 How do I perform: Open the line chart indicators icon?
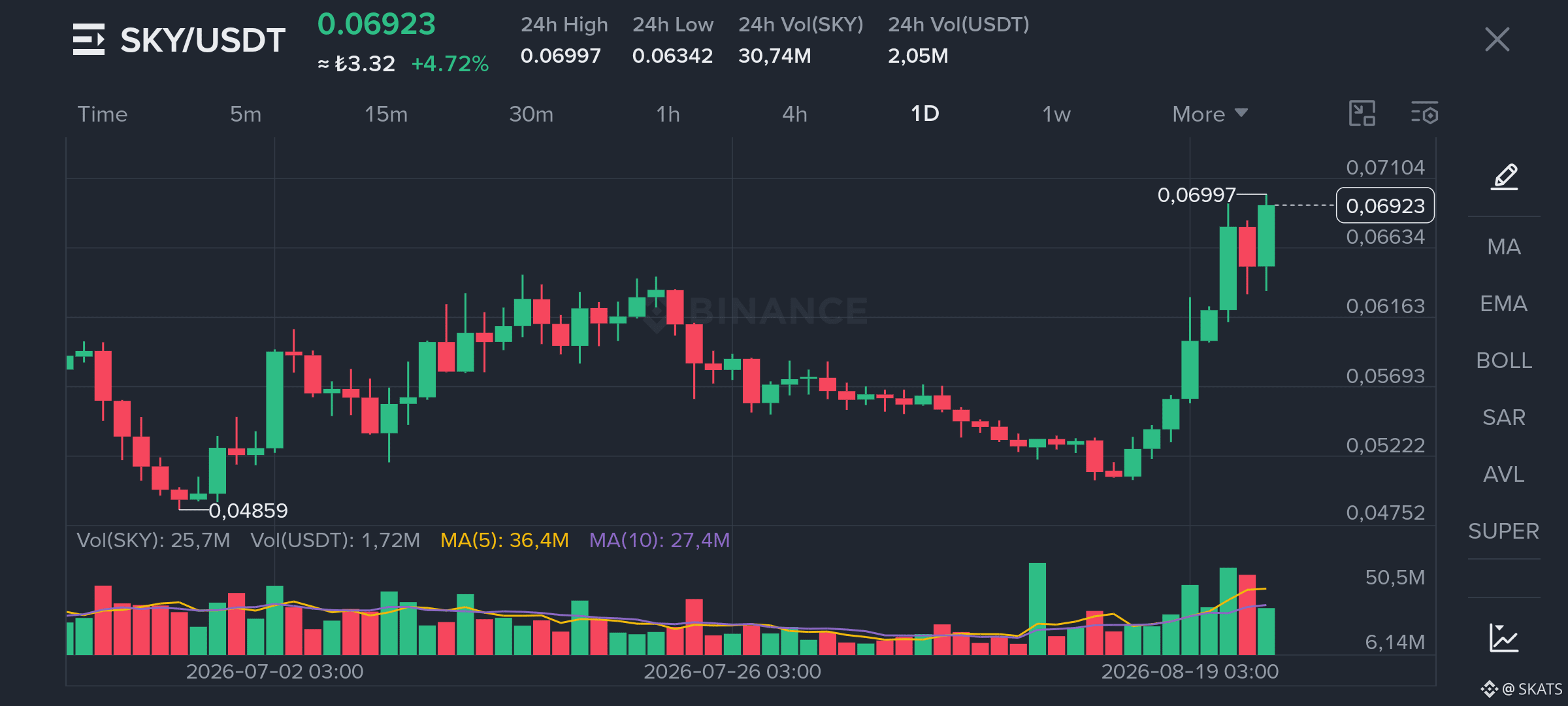click(x=1503, y=637)
